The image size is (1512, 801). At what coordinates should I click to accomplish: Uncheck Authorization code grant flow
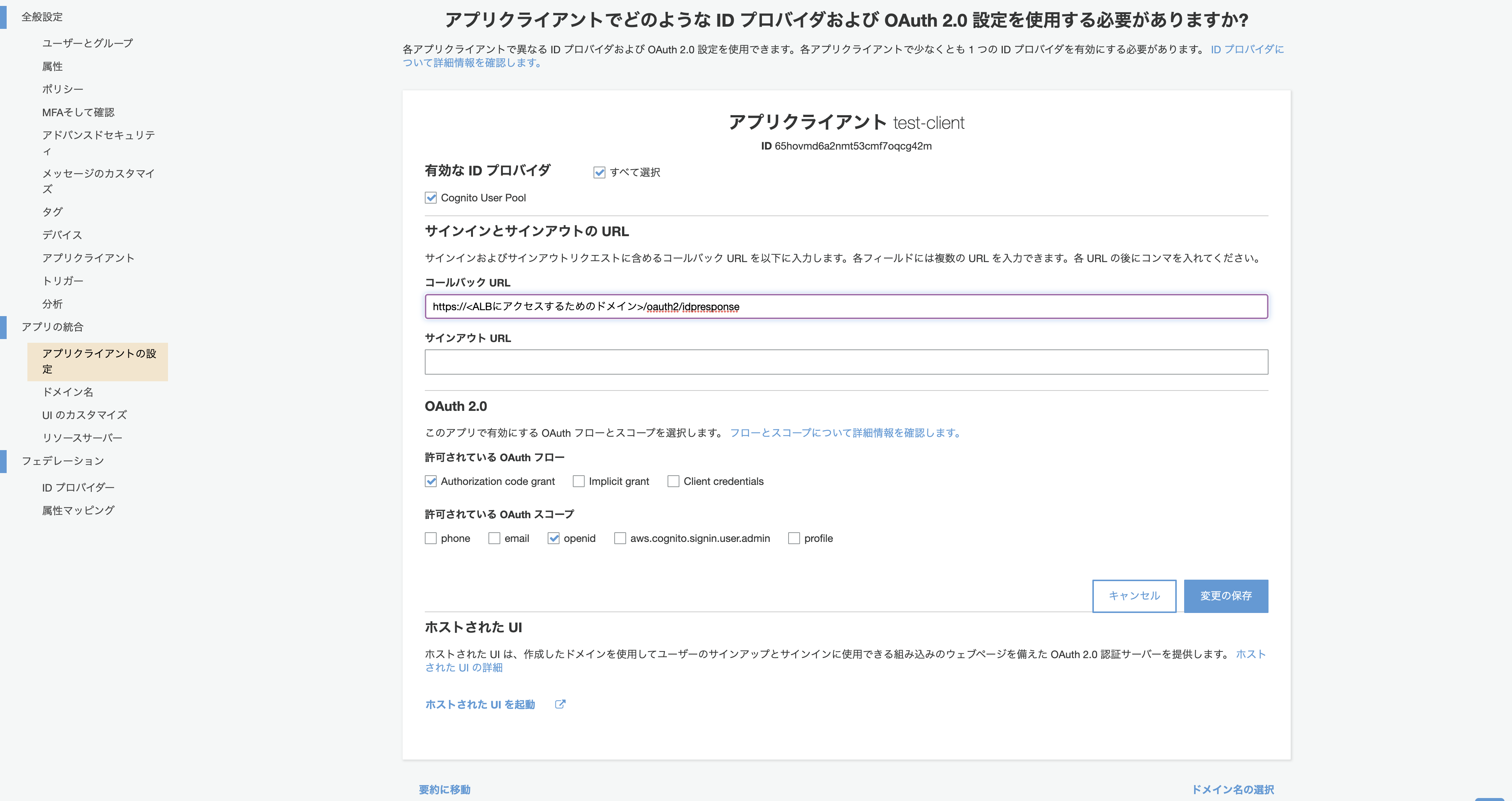tap(430, 481)
